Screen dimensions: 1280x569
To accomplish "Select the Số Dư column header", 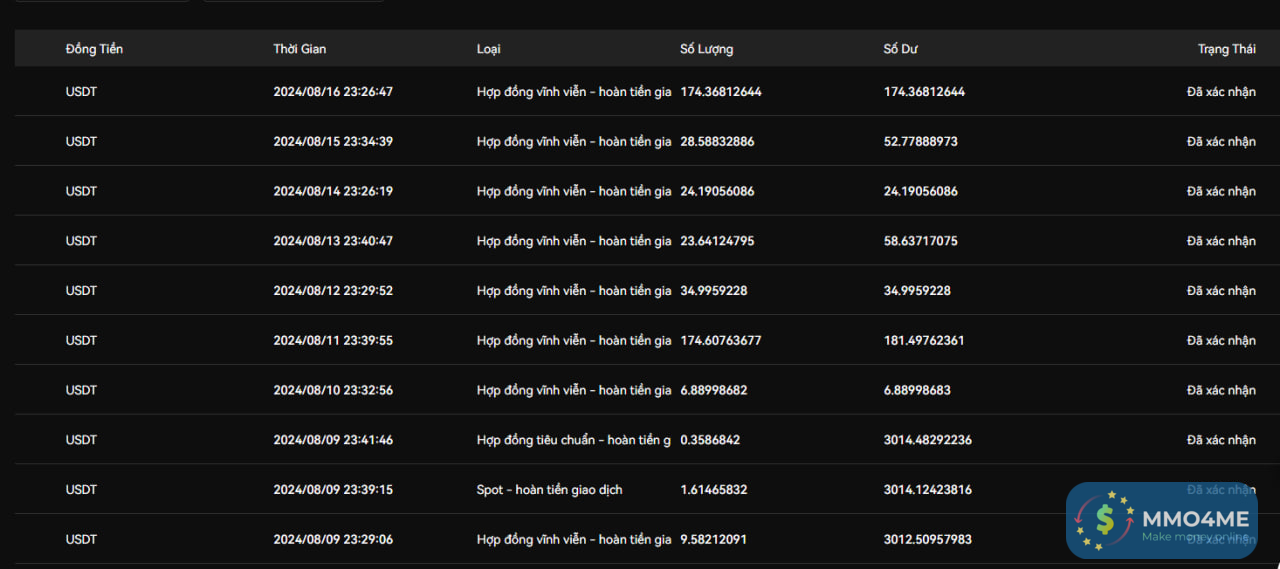I will 901,49.
